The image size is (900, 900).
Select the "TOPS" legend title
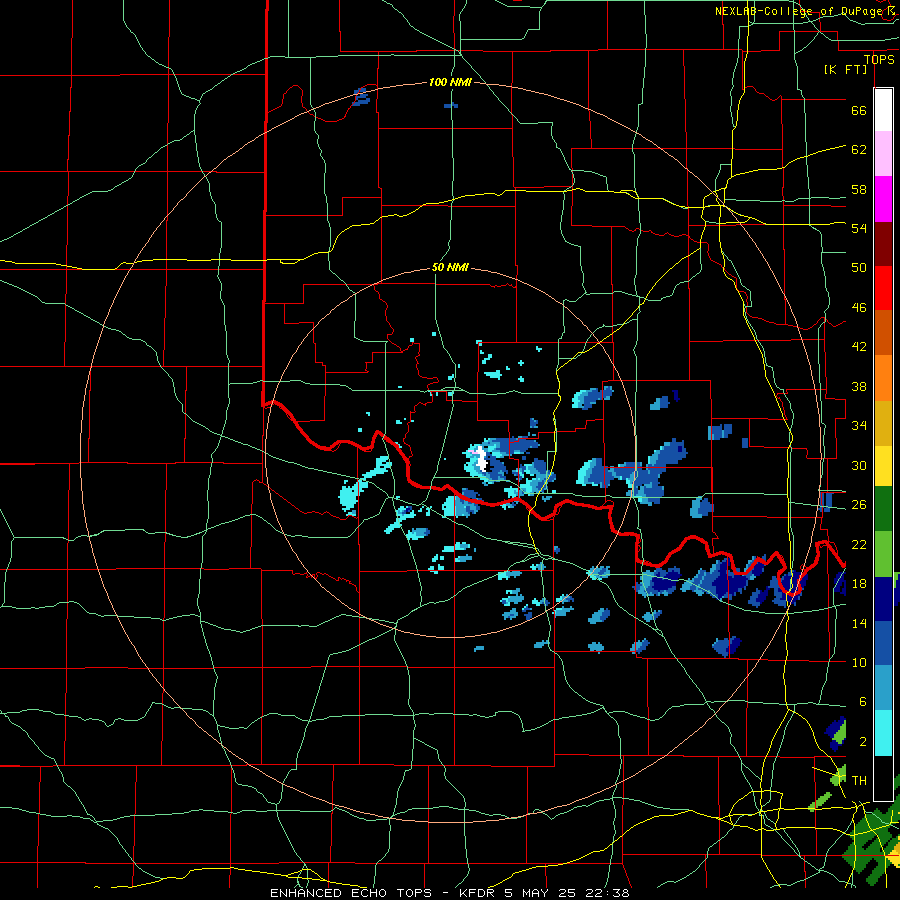(x=879, y=59)
